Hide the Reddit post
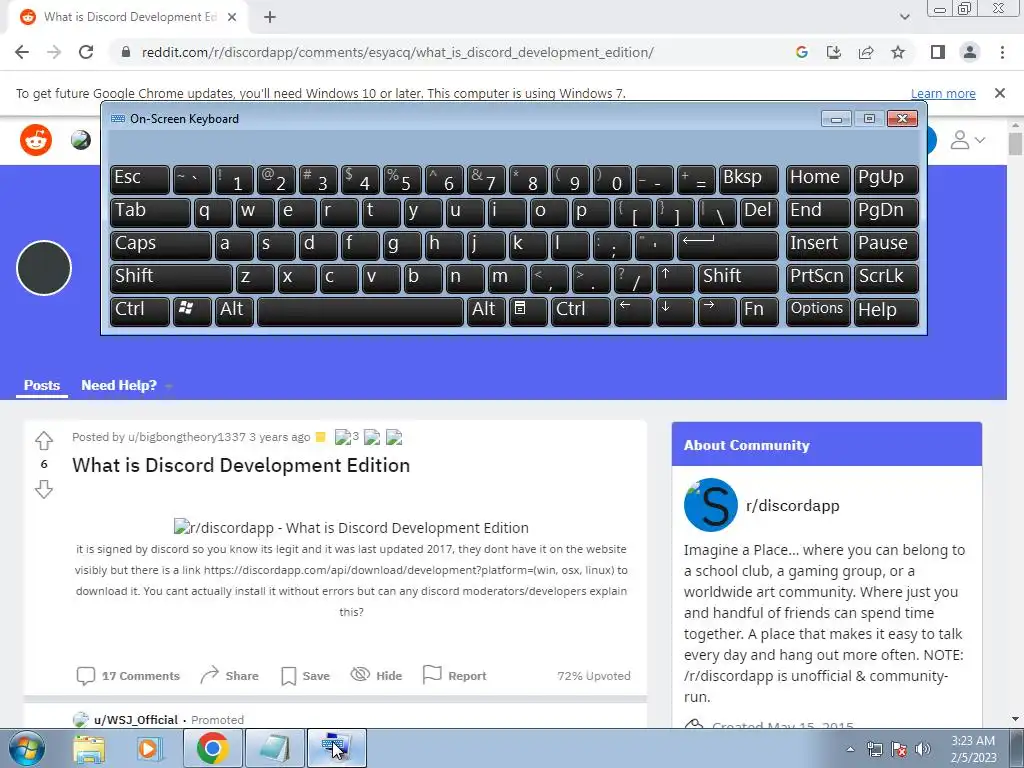The height and width of the screenshot is (768, 1024). click(376, 676)
